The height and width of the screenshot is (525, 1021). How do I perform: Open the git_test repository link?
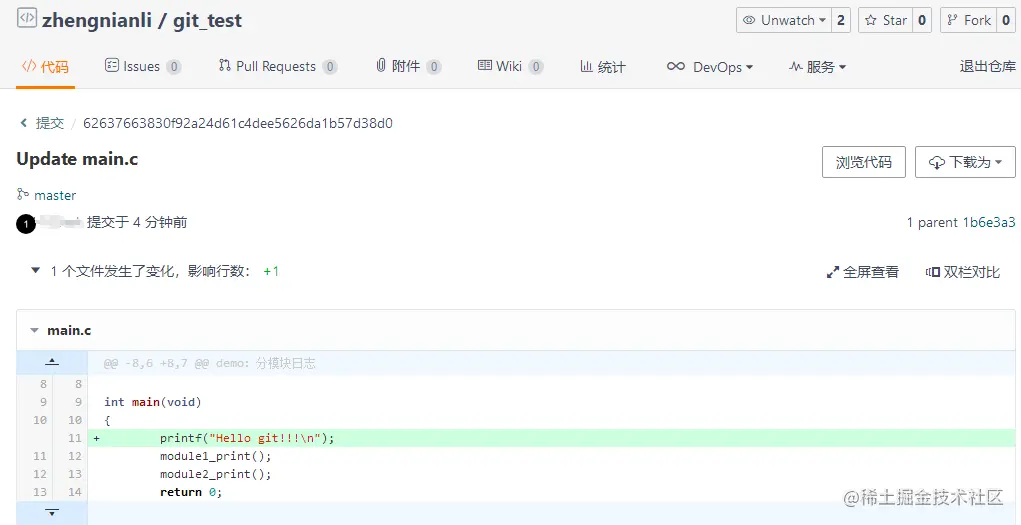click(x=207, y=20)
